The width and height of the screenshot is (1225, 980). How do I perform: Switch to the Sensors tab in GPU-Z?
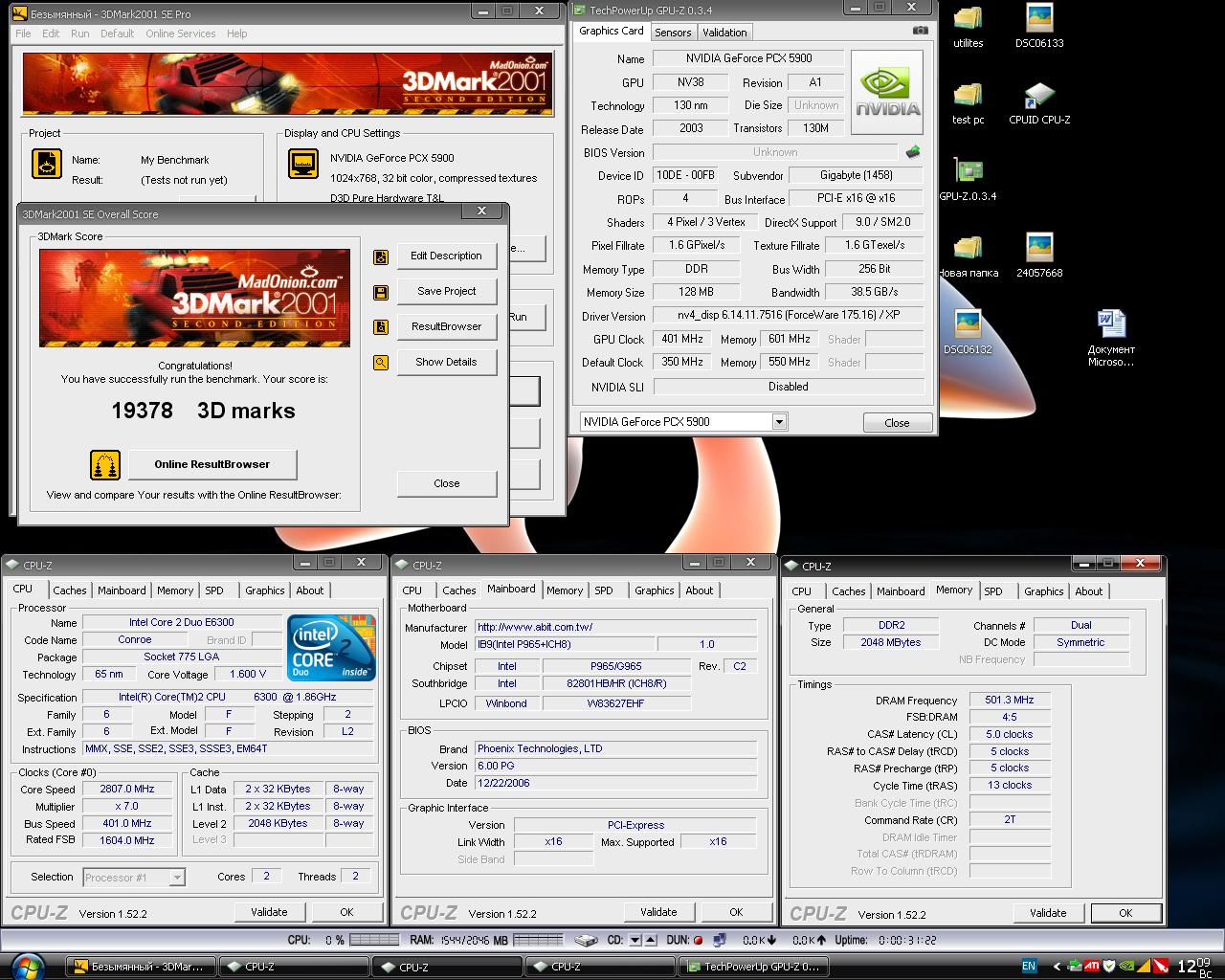(x=673, y=33)
